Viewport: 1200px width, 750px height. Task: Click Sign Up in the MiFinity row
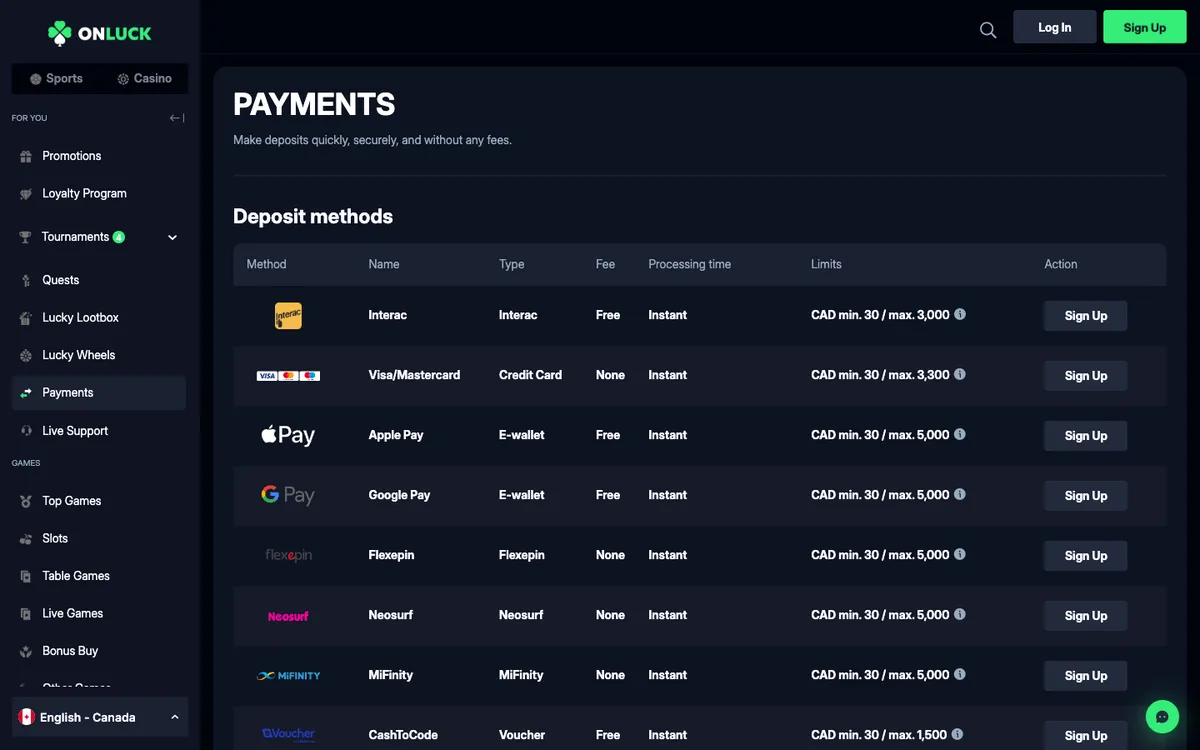(1085, 676)
